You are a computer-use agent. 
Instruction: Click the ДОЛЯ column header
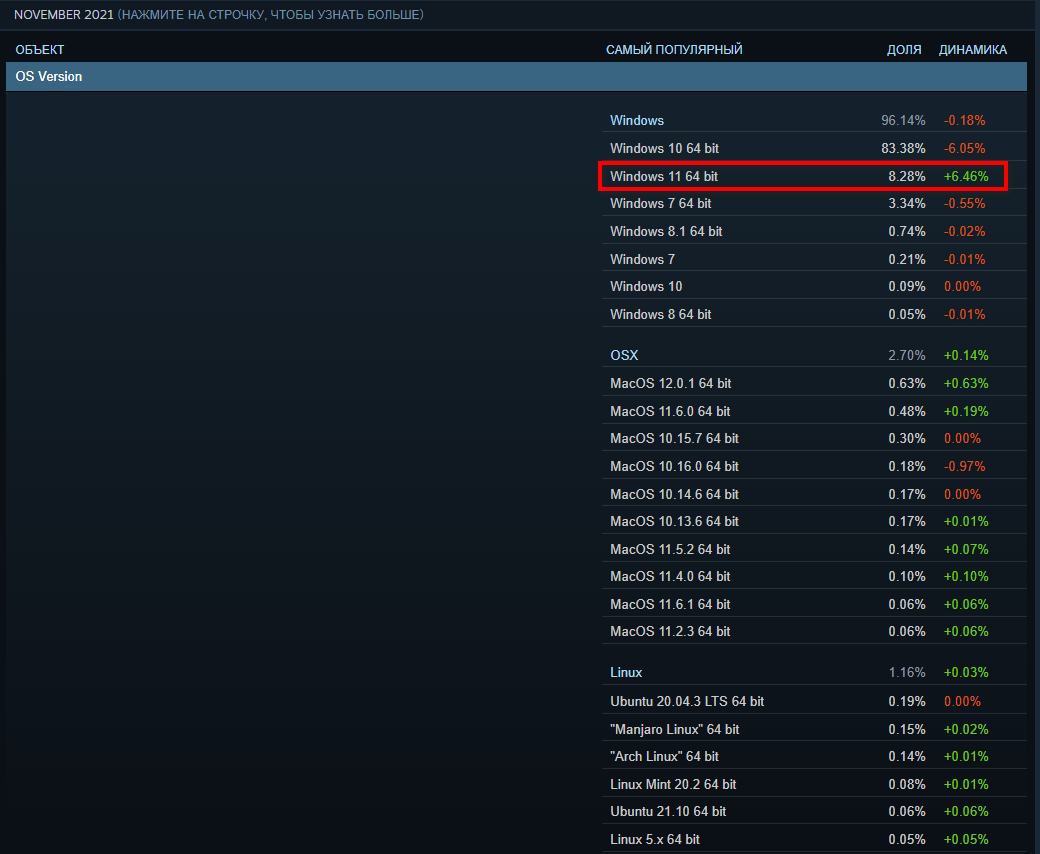pos(904,50)
